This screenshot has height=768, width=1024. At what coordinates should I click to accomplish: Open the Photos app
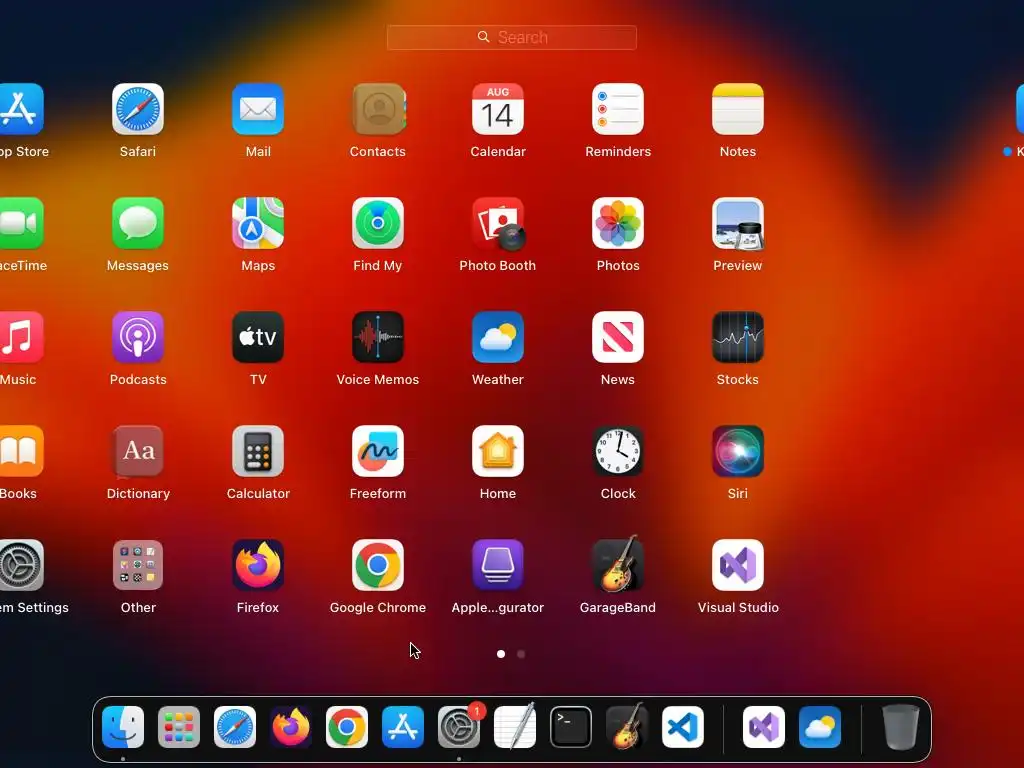click(x=618, y=223)
